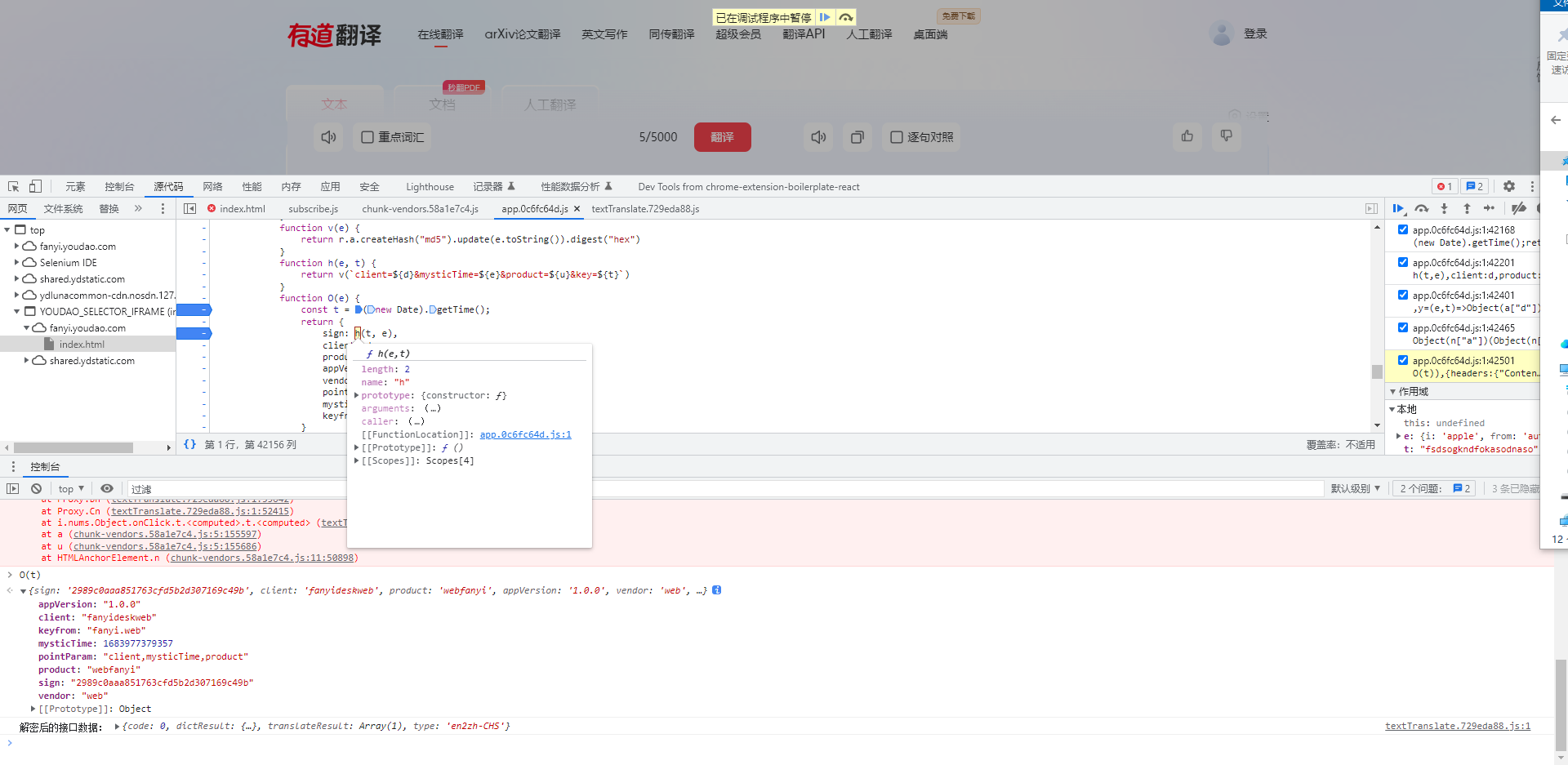Focus the console 过滤 filter field
Viewport: 1568px width, 765px height.
click(x=725, y=489)
